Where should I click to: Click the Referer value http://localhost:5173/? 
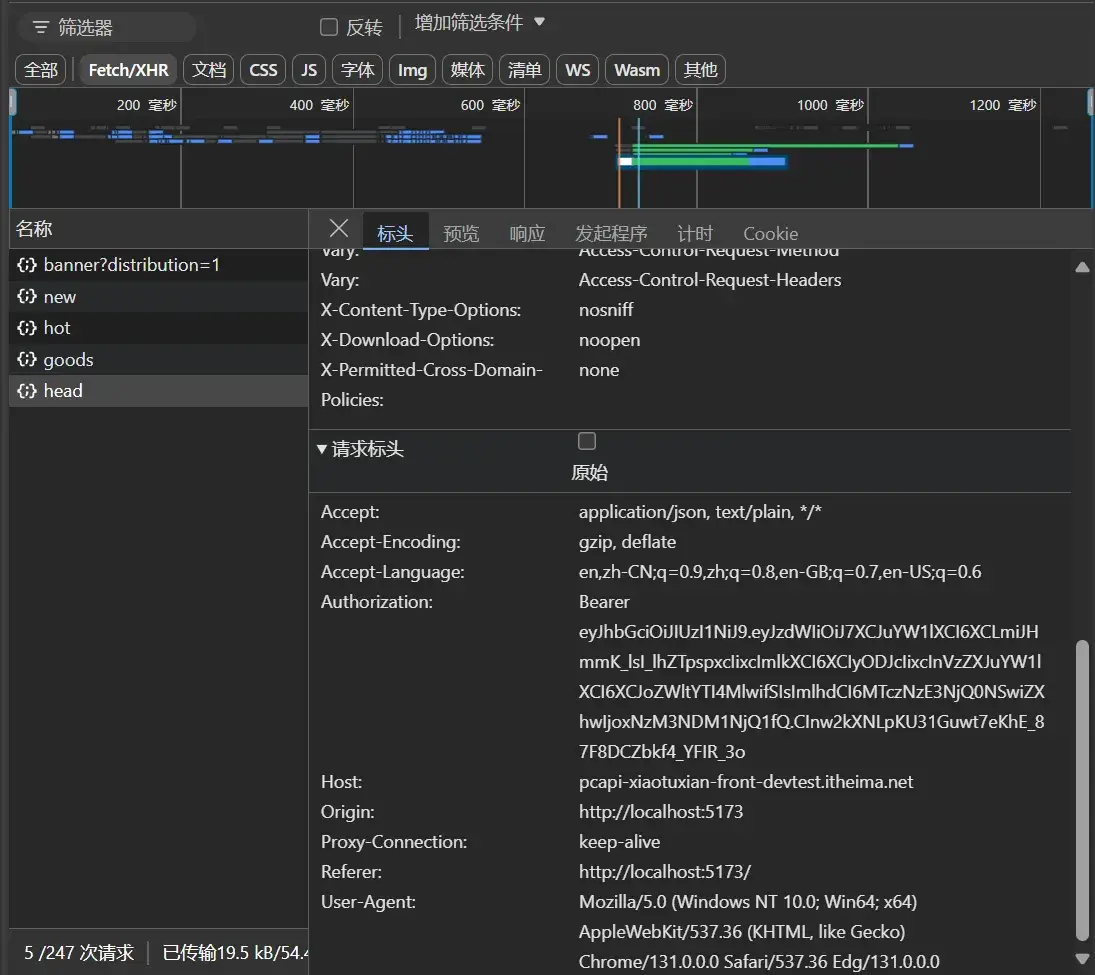pos(665,872)
